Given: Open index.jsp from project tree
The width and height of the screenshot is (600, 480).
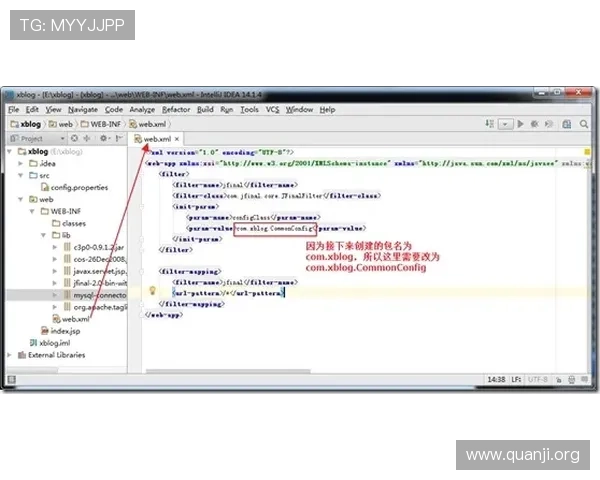Looking at the screenshot, I should click(x=65, y=330).
